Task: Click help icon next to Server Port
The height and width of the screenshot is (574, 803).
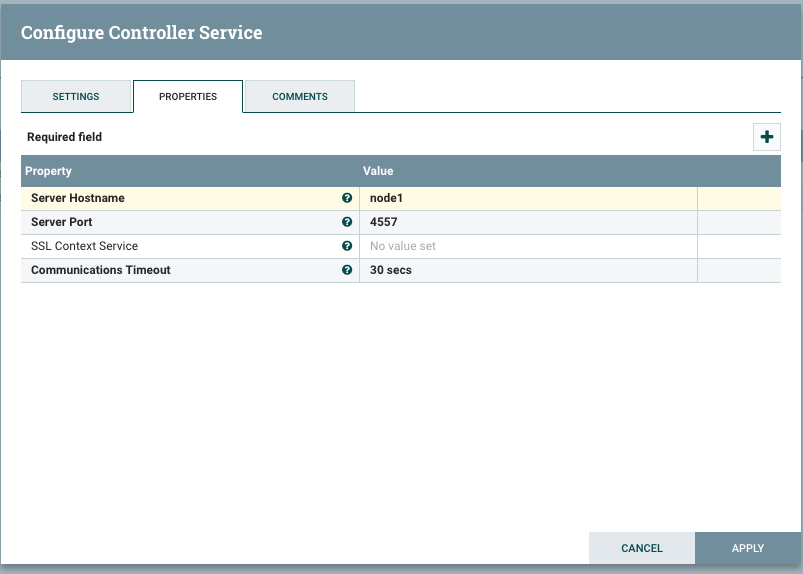Action: (347, 222)
